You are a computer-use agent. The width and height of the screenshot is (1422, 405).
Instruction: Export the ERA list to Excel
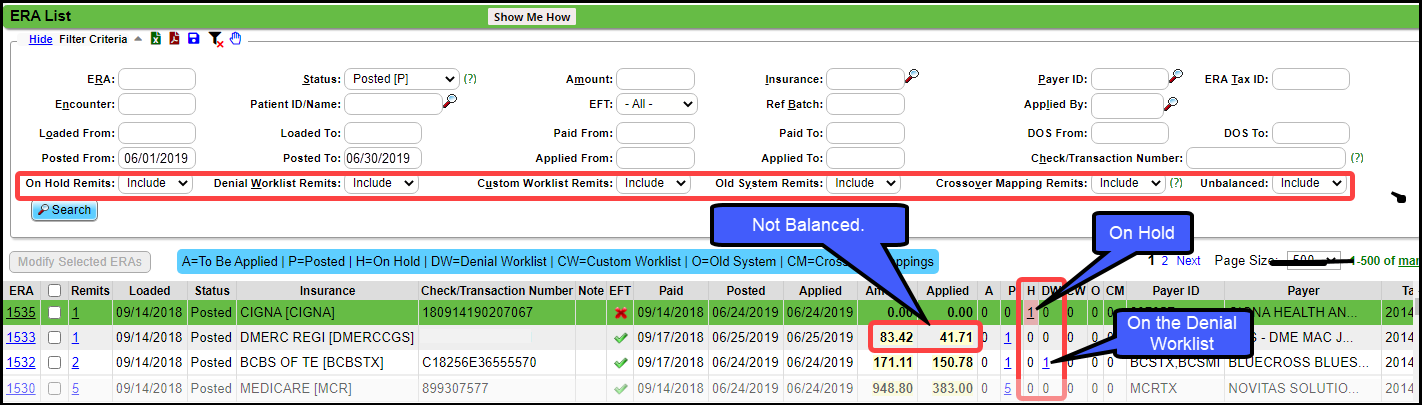[156, 39]
